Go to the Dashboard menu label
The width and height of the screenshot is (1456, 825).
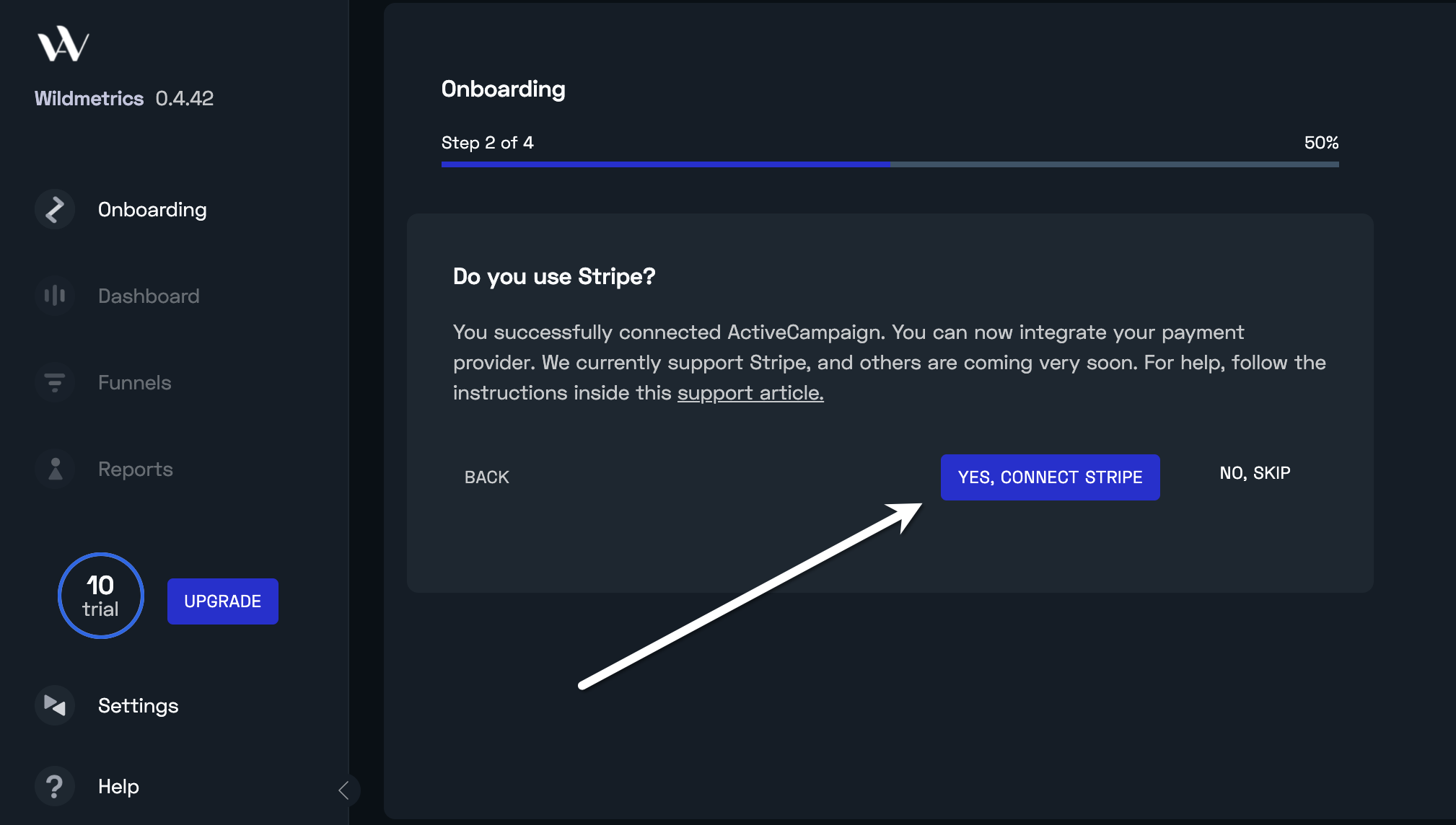pos(149,296)
